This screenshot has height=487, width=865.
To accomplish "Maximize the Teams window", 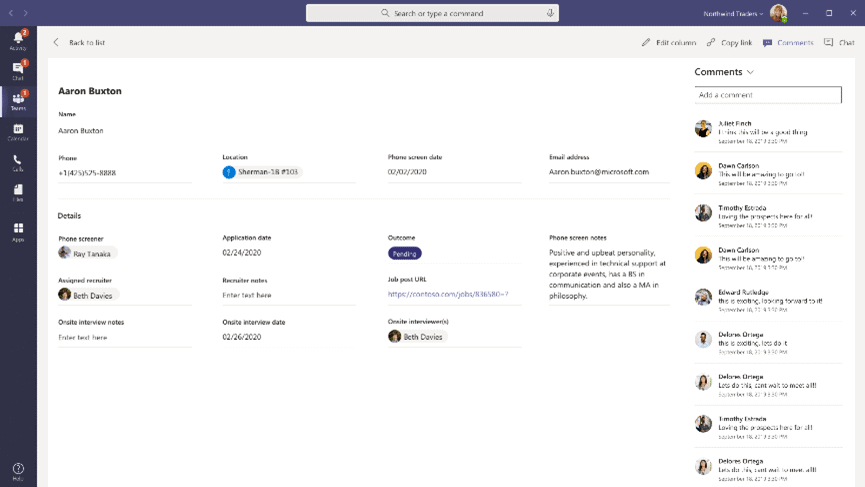I will 829,13.
